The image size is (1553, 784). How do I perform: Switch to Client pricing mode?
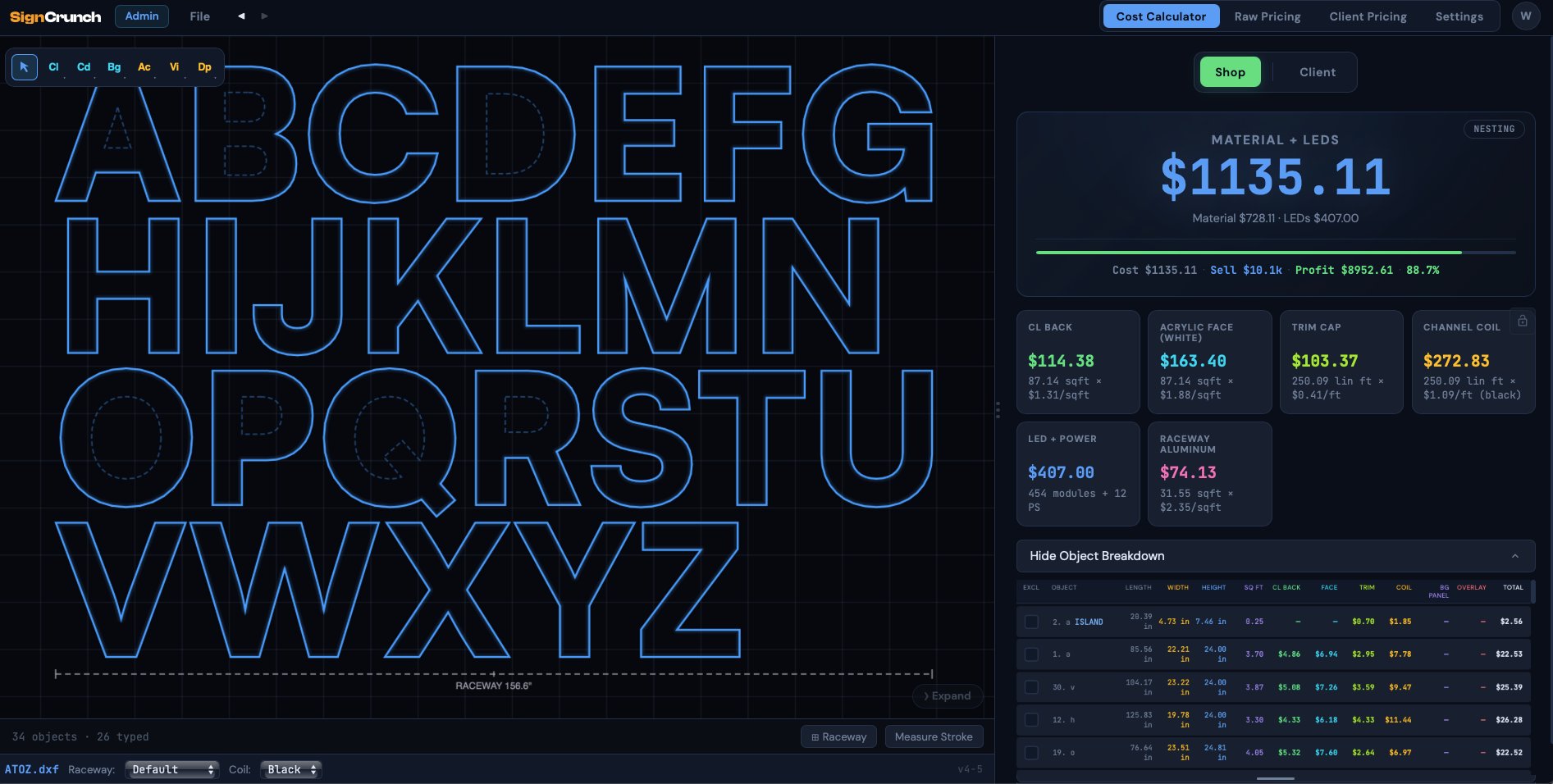pyautogui.click(x=1317, y=72)
